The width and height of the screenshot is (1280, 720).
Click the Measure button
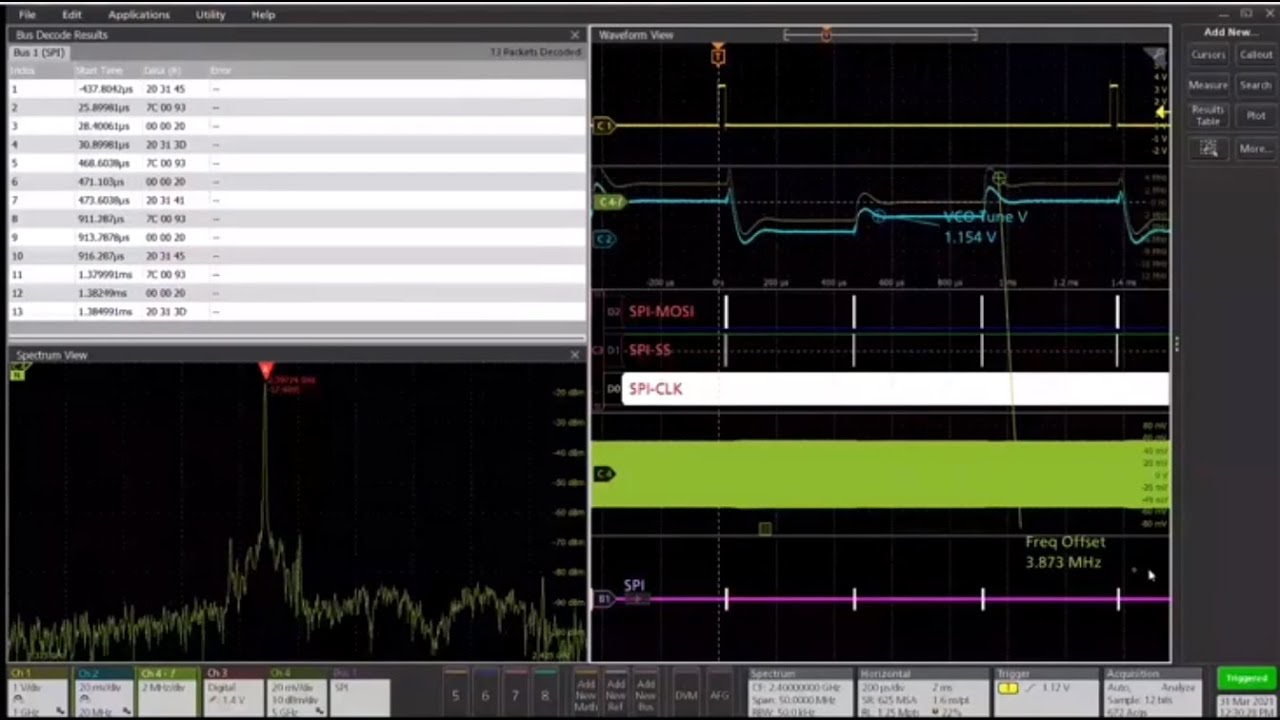click(x=1208, y=86)
